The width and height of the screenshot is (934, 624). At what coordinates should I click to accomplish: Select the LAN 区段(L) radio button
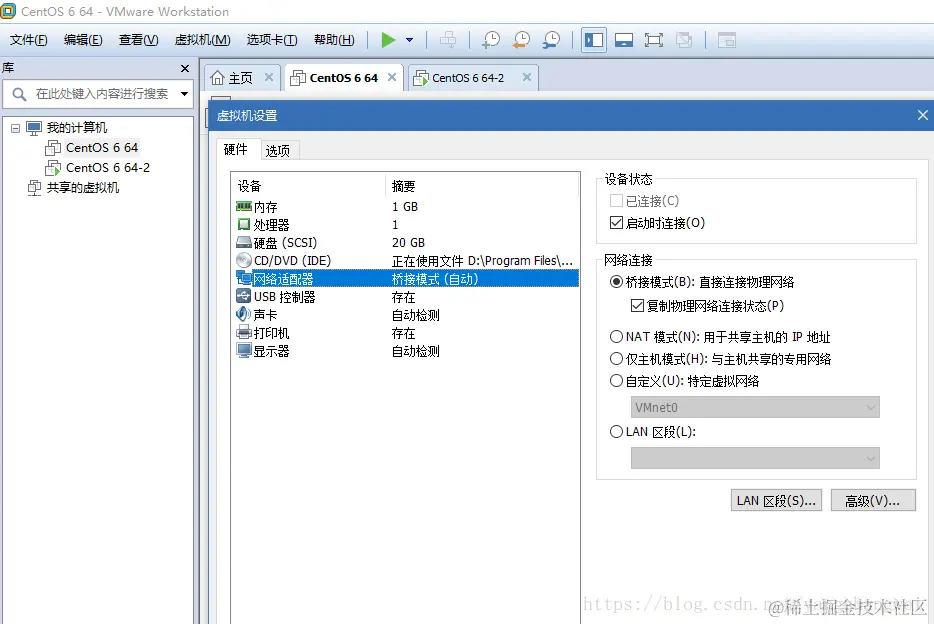coord(617,432)
